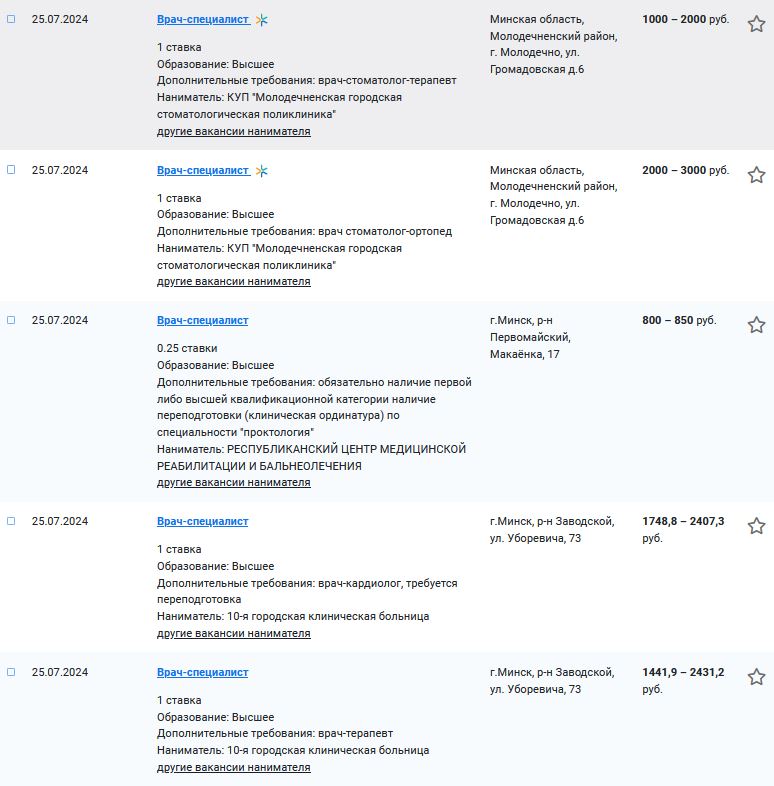The width and height of the screenshot is (774, 786).
Task: Open другие вакансии нанимателя for first Молодечно listing
Action: point(234,131)
